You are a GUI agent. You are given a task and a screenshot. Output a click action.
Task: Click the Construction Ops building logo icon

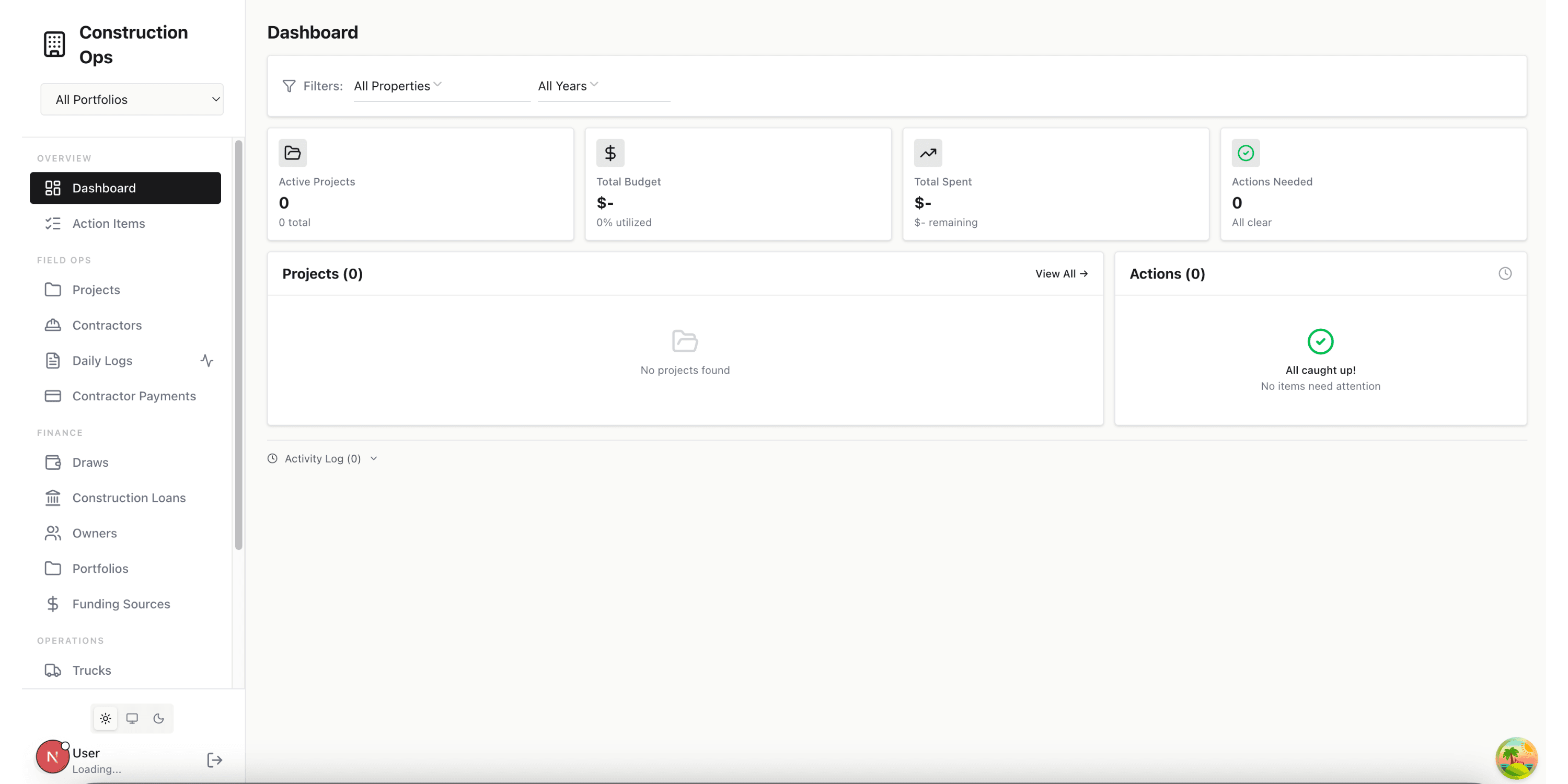pyautogui.click(x=54, y=44)
